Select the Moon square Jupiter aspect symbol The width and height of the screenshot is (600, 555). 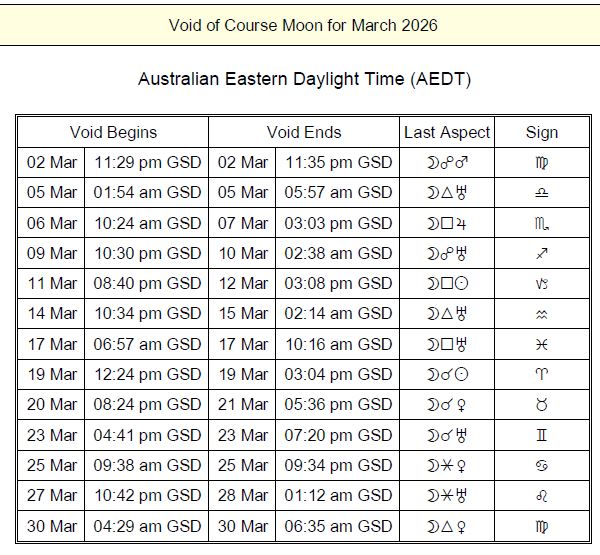(447, 223)
